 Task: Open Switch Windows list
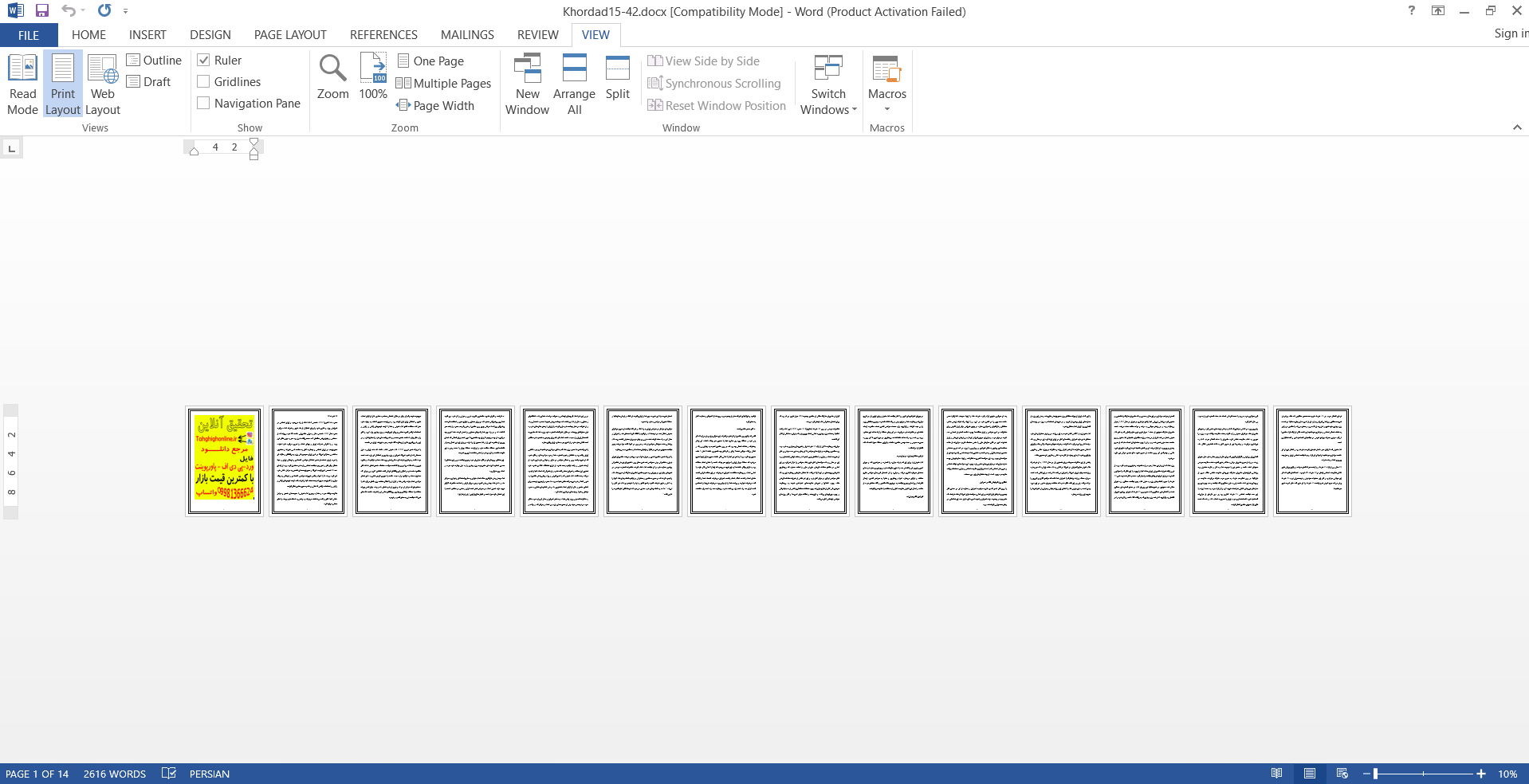click(x=828, y=85)
